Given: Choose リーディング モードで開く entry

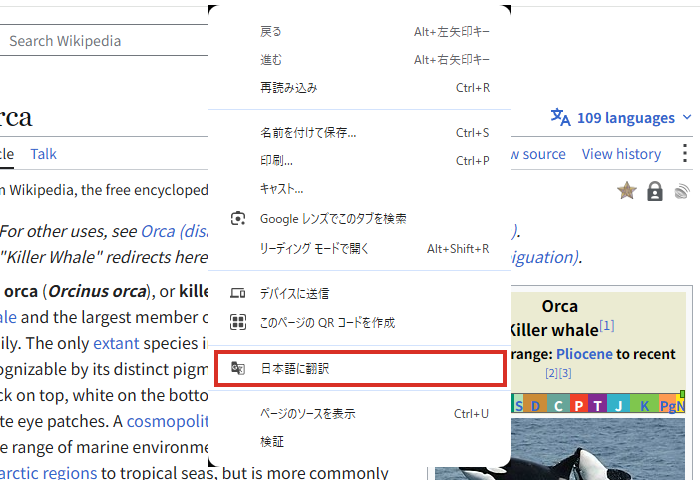Looking at the screenshot, I should pyautogui.click(x=359, y=249).
